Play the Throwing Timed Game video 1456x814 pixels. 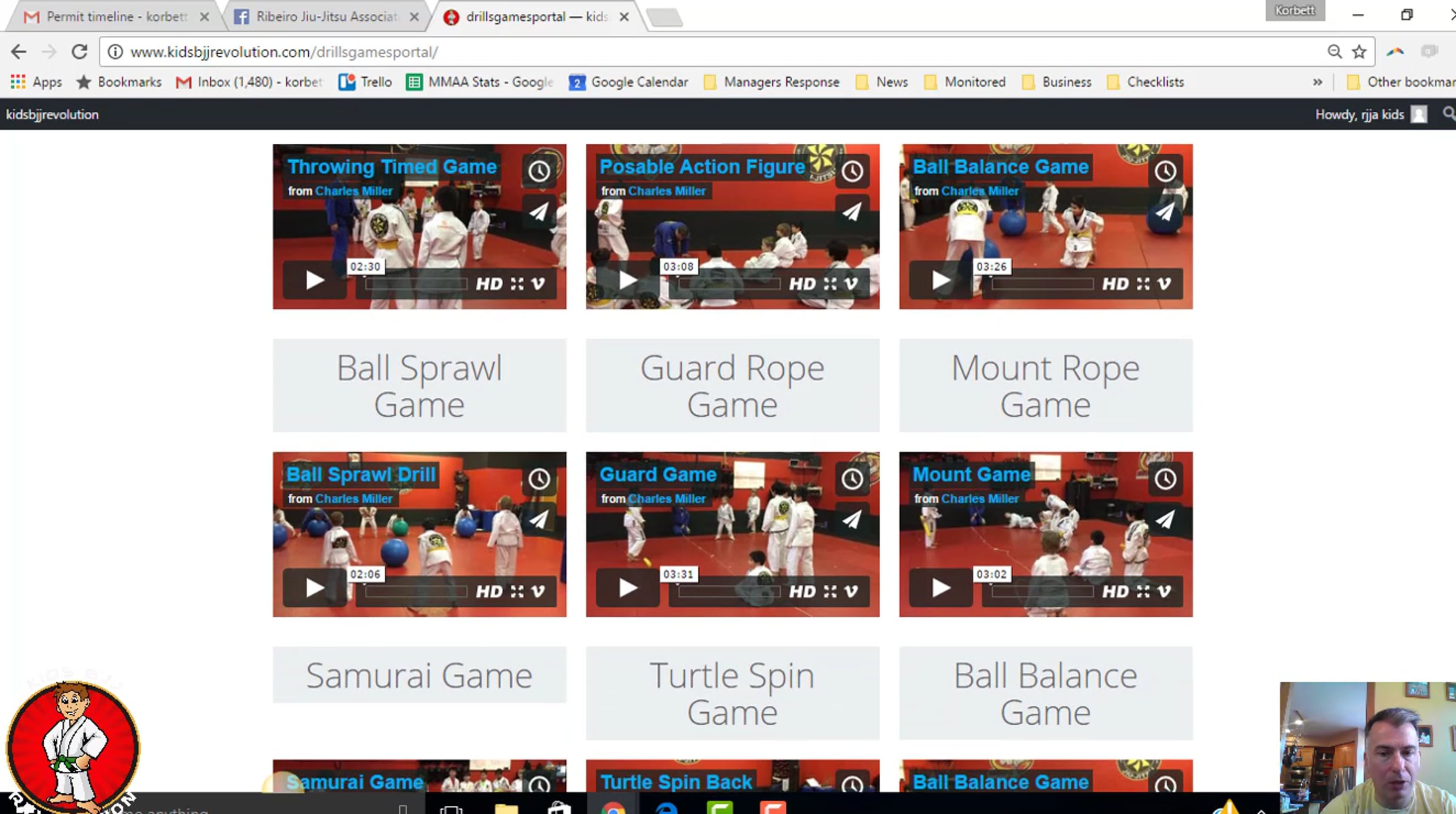coord(314,280)
